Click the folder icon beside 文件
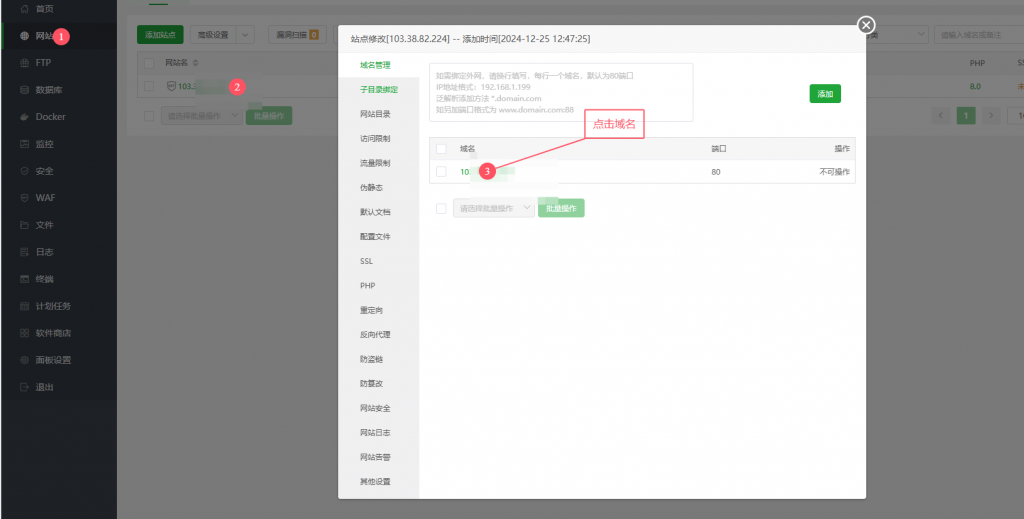The height and width of the screenshot is (519, 1024). [x=25, y=225]
